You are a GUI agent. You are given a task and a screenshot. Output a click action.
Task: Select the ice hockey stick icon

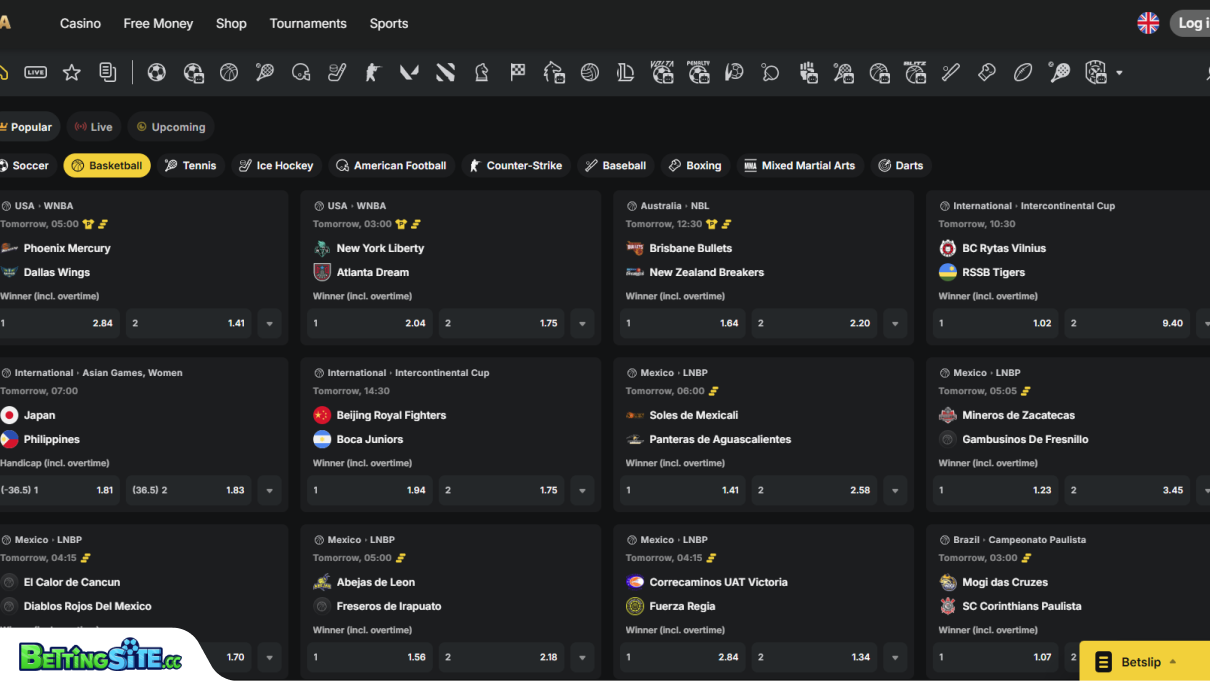coord(337,72)
